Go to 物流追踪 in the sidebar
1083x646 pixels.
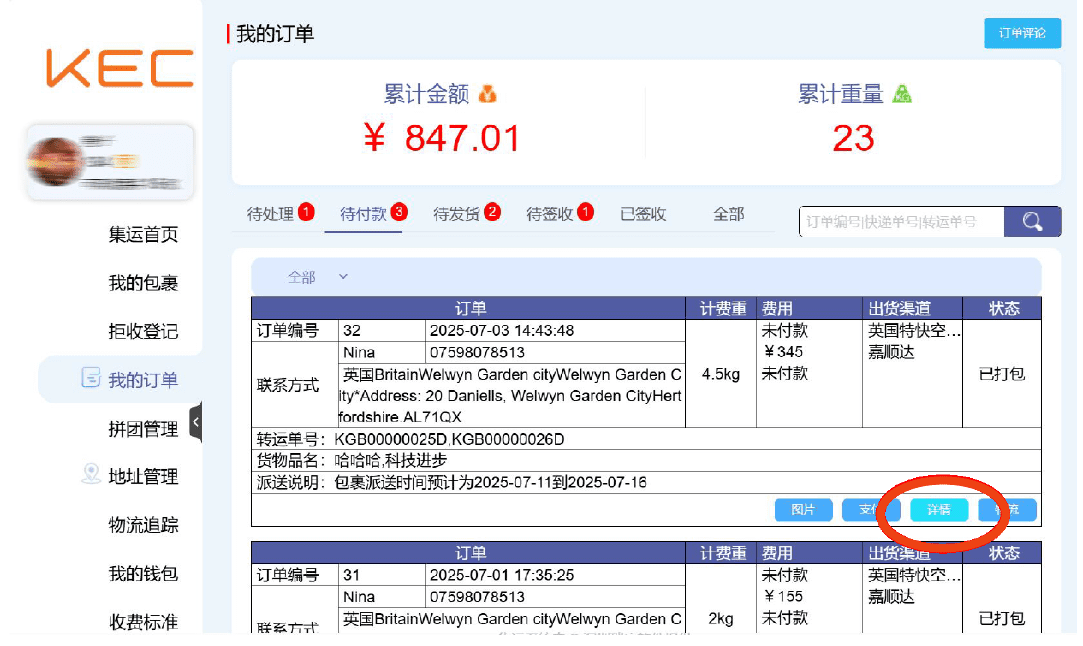pos(143,525)
